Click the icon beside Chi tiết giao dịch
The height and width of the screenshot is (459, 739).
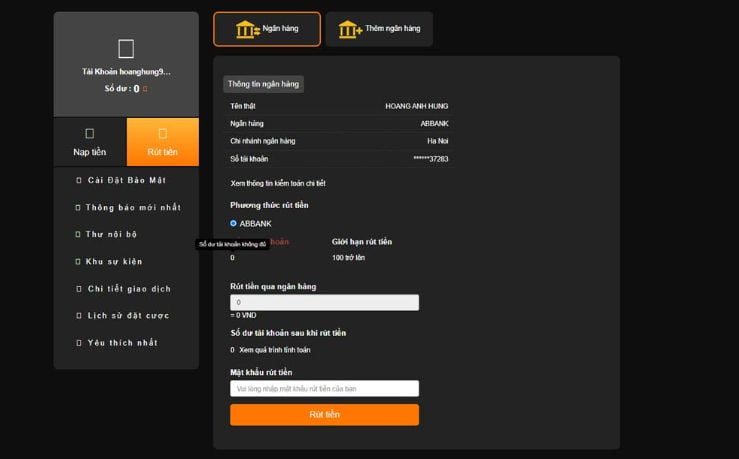point(79,289)
